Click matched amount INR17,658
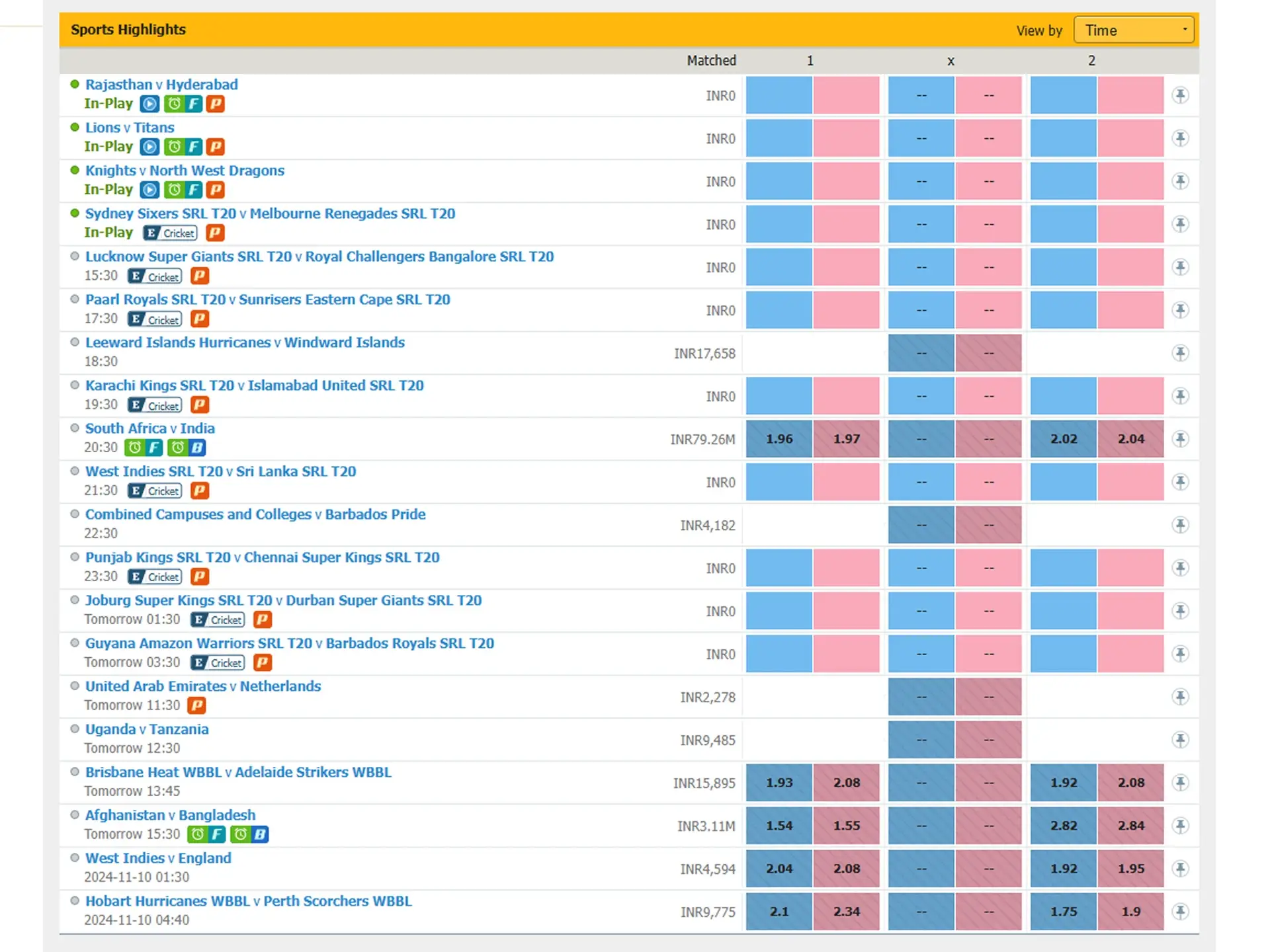The width and height of the screenshot is (1270, 952). click(x=704, y=354)
